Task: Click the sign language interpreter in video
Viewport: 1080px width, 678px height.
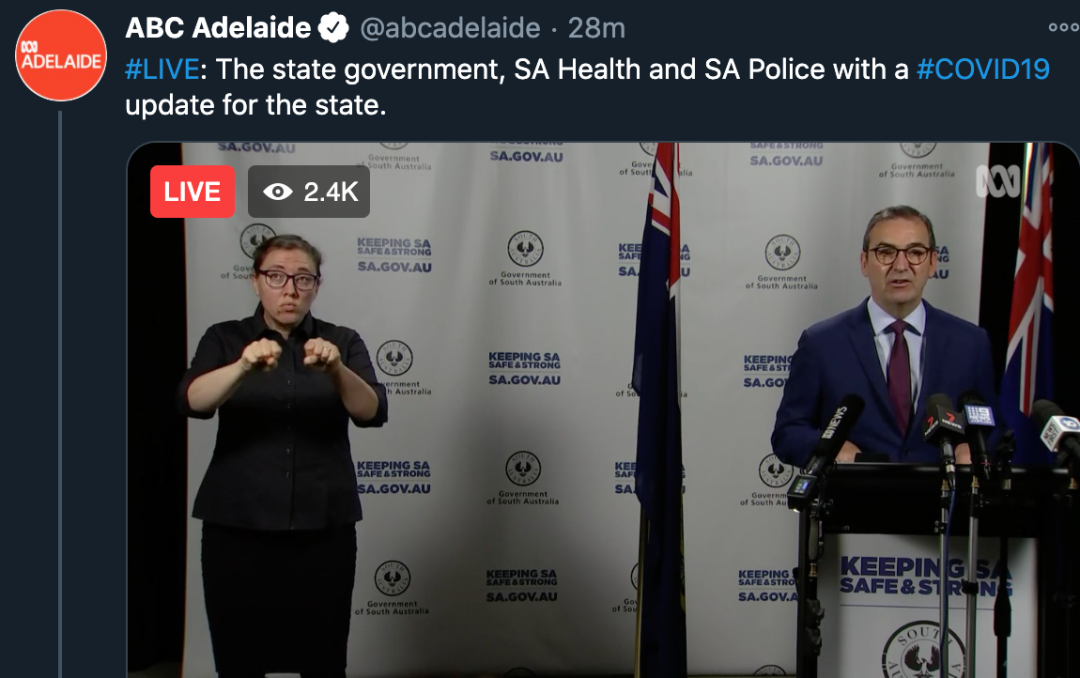Action: tap(282, 455)
